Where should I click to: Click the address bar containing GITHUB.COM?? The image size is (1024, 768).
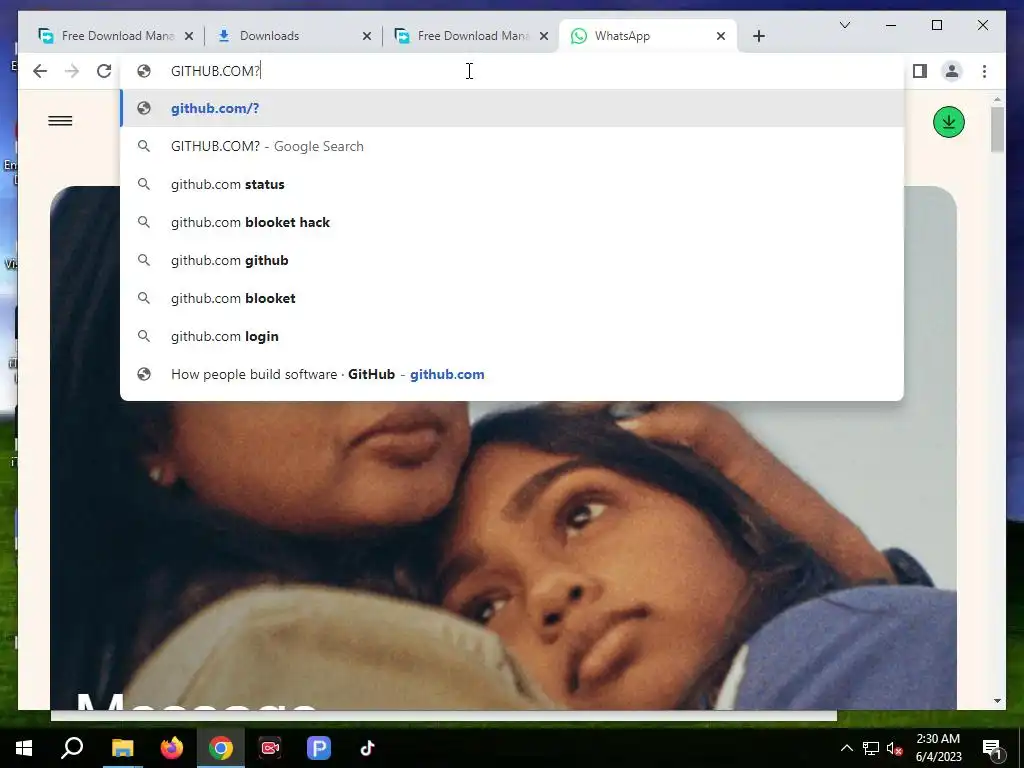(x=512, y=71)
